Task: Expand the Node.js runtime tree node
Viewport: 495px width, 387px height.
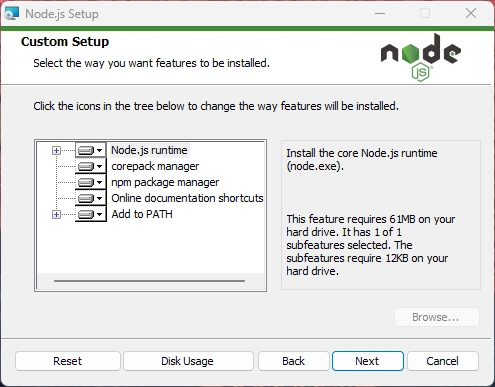Action: tap(56, 151)
